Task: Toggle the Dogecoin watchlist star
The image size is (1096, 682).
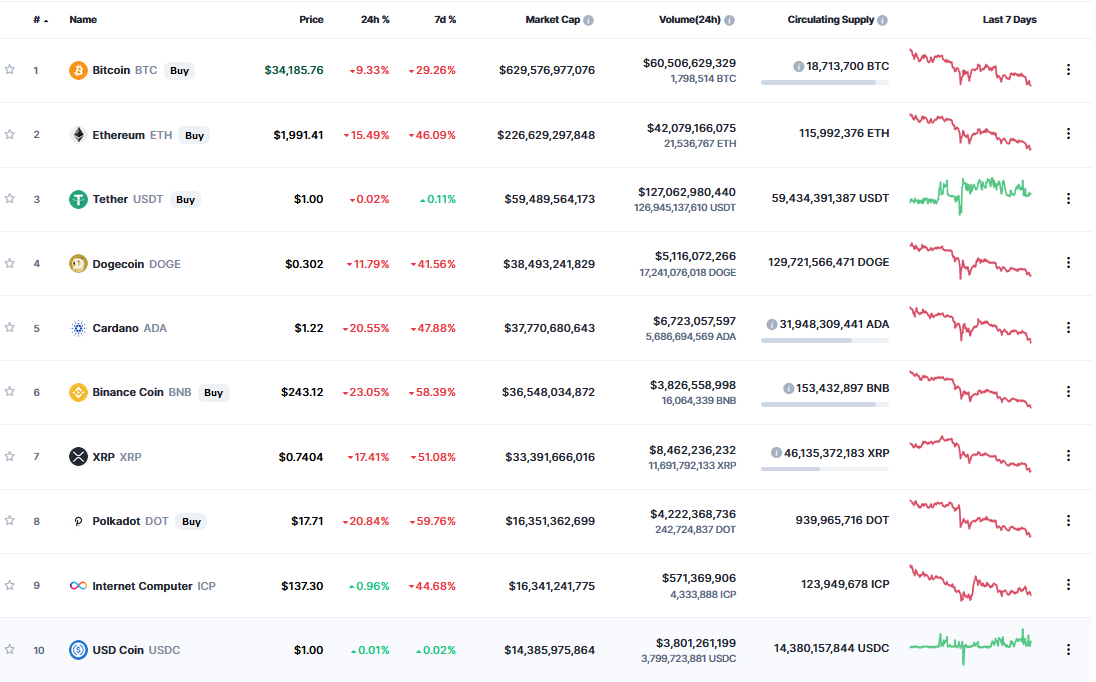Action: (10, 263)
